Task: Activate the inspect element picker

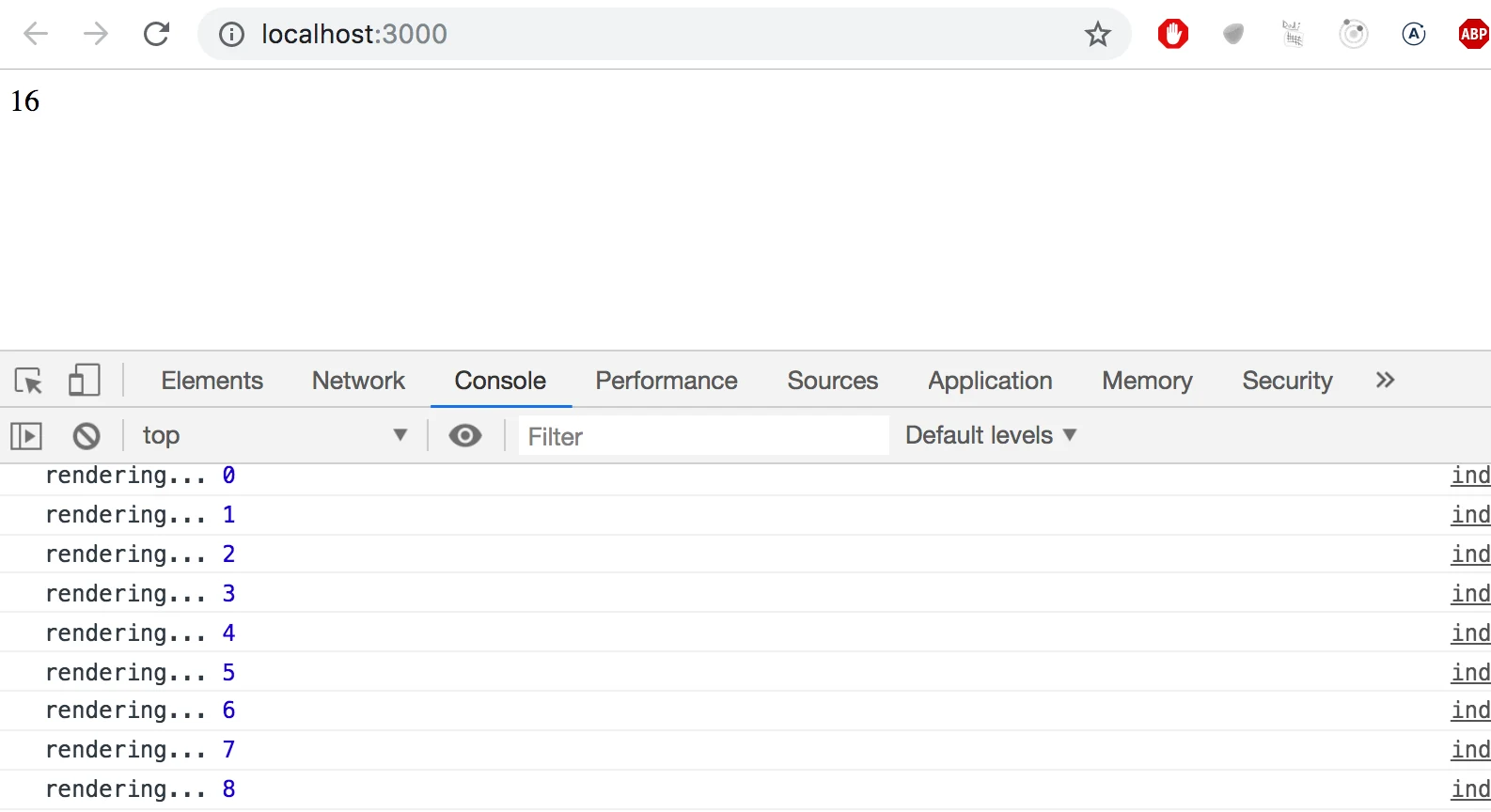Action: click(x=28, y=381)
